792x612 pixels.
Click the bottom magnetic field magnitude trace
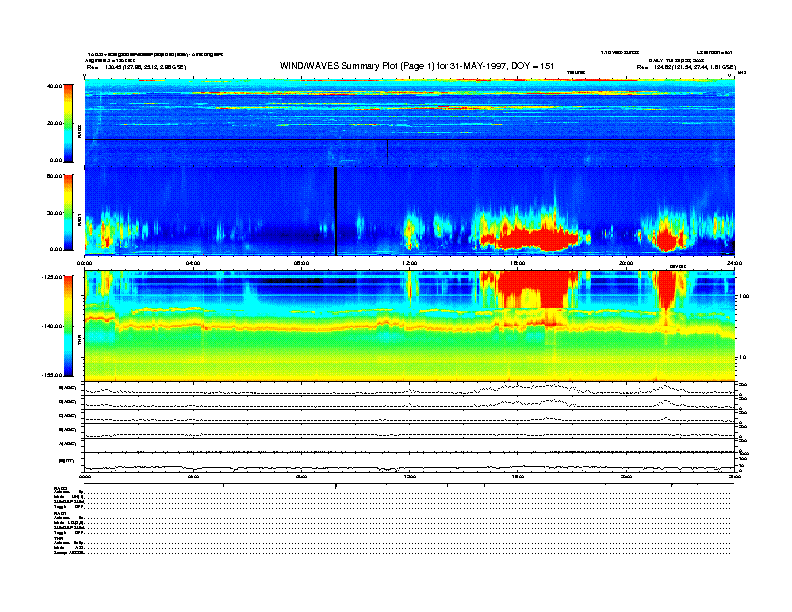coord(410,468)
